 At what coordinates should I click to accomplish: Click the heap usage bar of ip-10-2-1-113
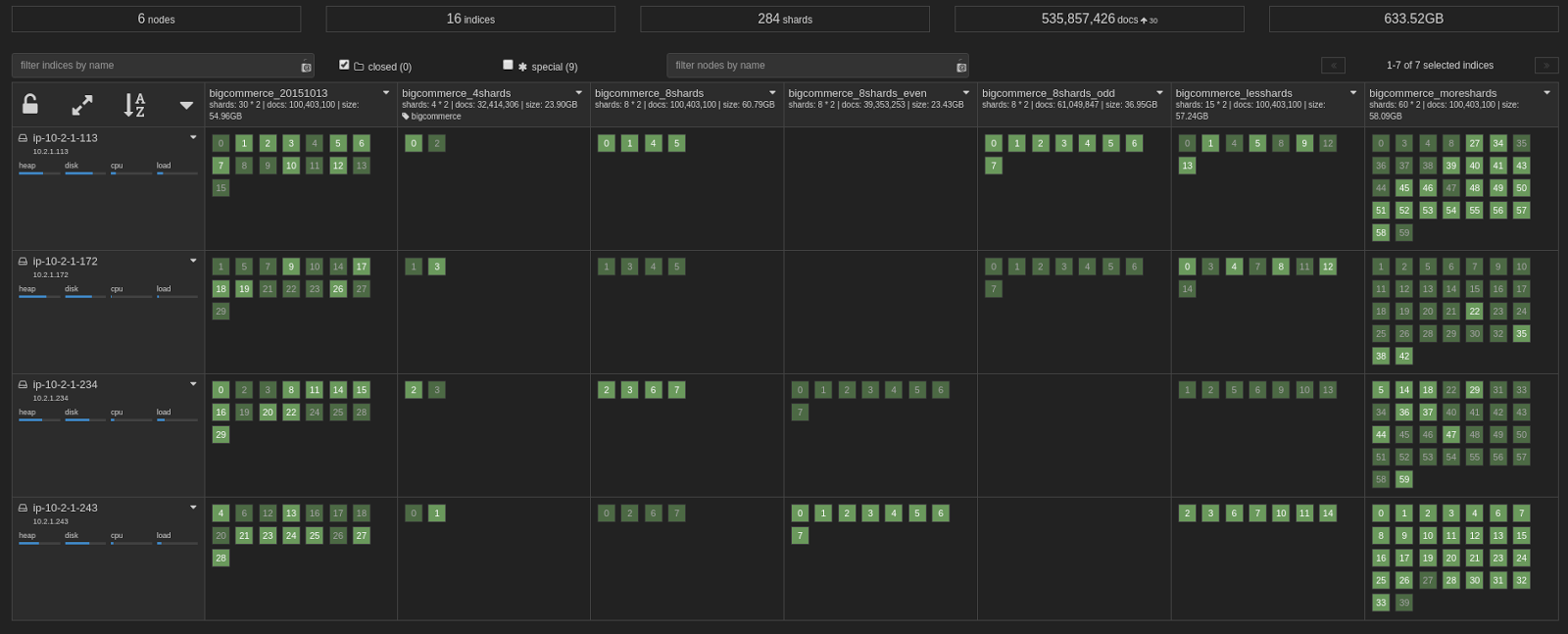(39, 173)
